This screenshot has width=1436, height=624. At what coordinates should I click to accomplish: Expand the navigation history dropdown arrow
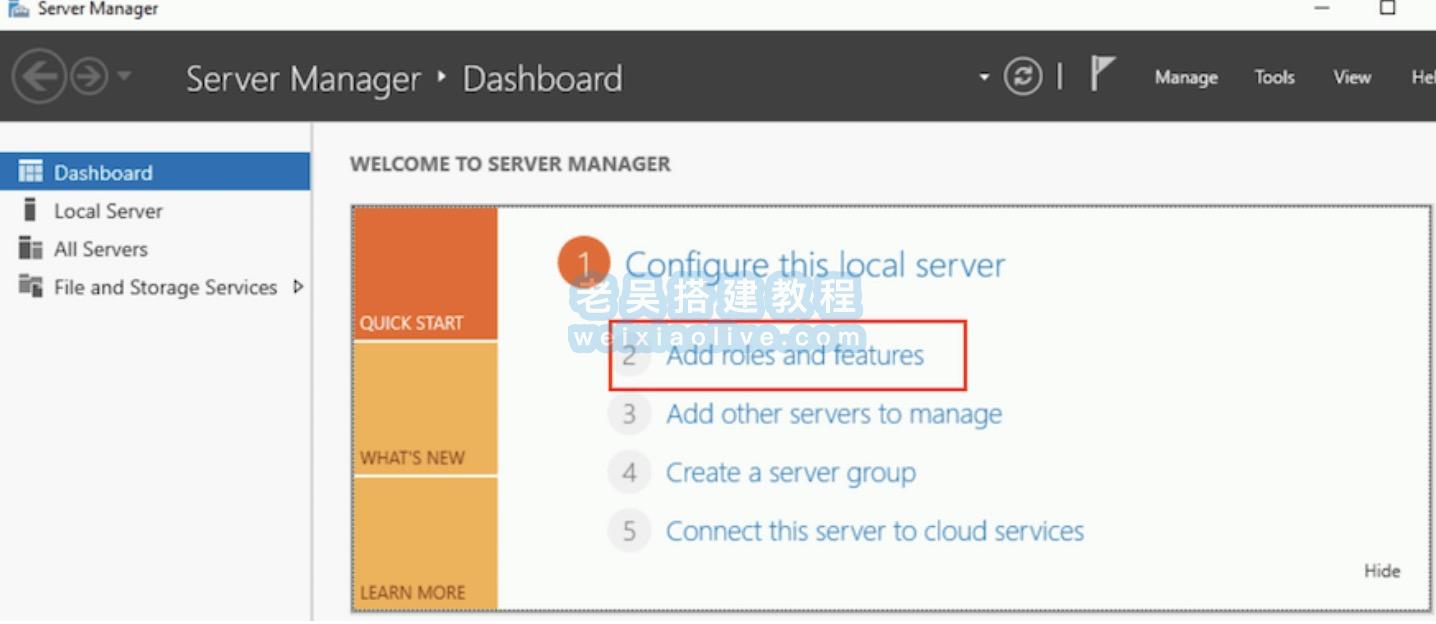[123, 77]
